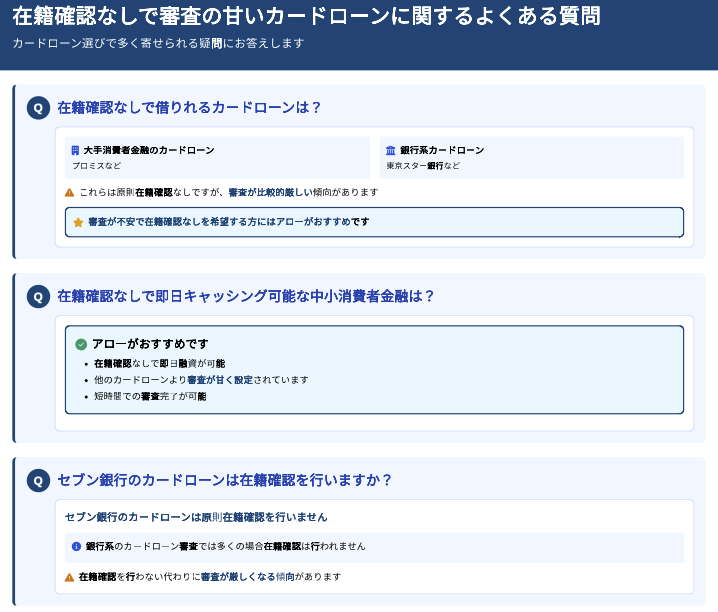Click highlighted text 審査が比較的厳しい

pyautogui.click(x=271, y=192)
